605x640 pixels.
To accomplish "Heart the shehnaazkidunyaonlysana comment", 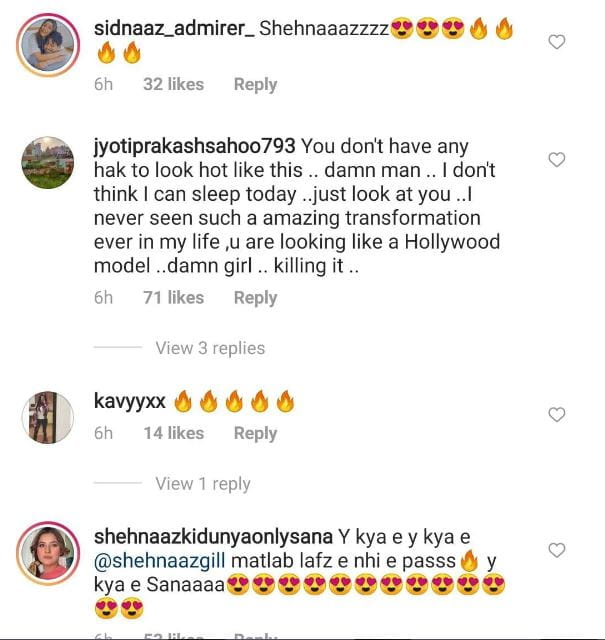I will coord(556,550).
